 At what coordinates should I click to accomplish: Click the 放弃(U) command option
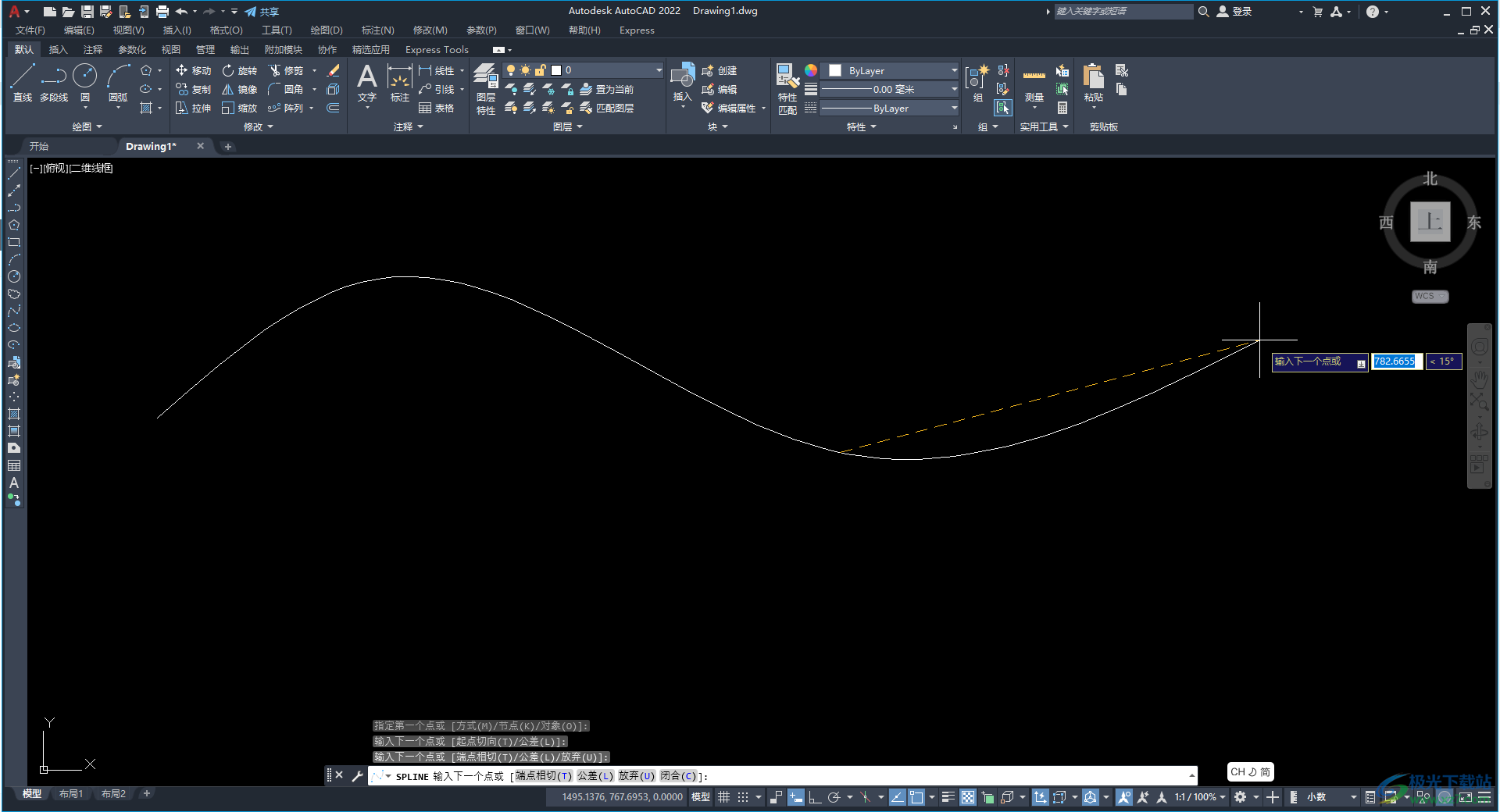[637, 776]
